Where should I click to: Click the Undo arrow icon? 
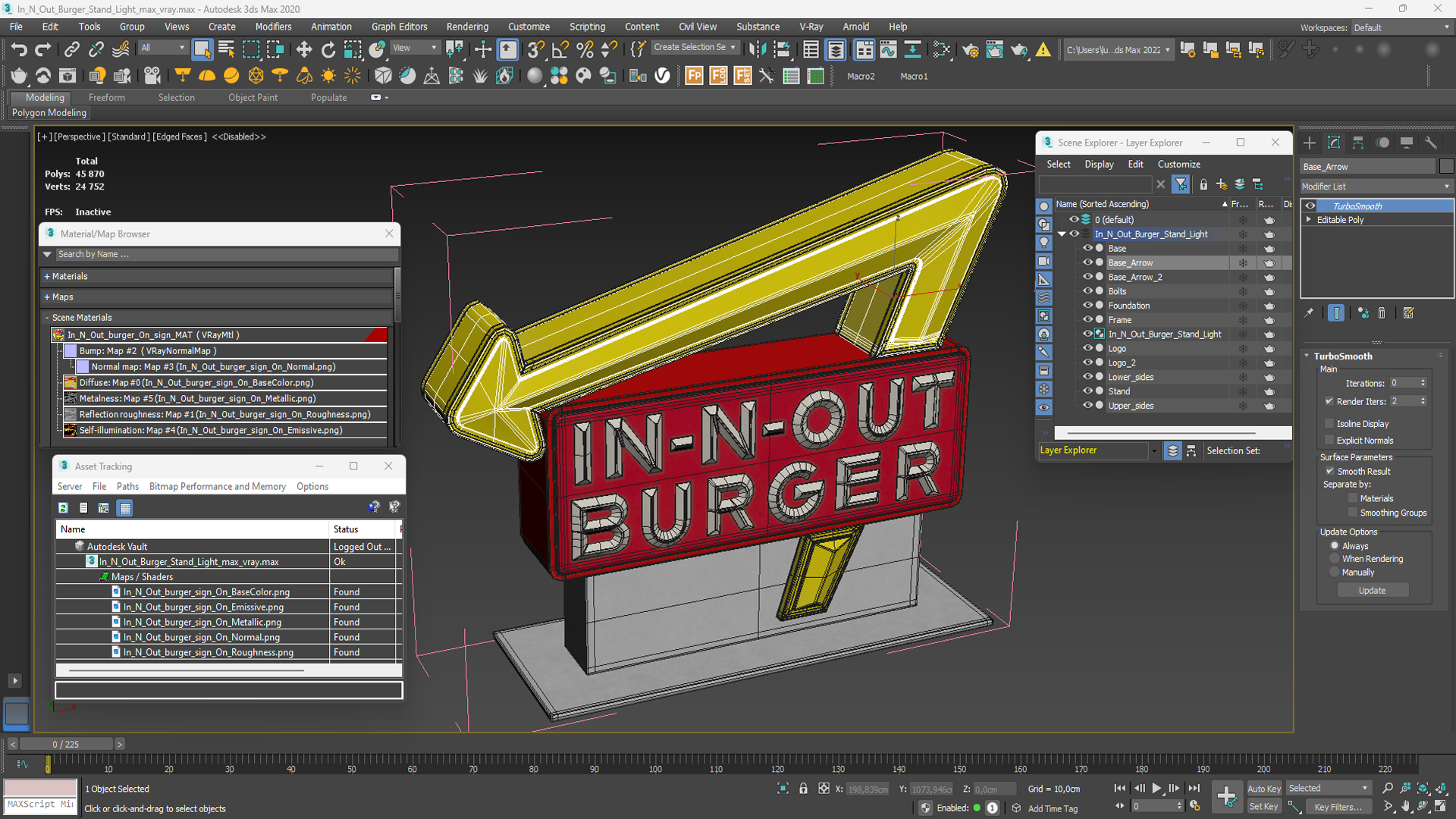tap(19, 50)
